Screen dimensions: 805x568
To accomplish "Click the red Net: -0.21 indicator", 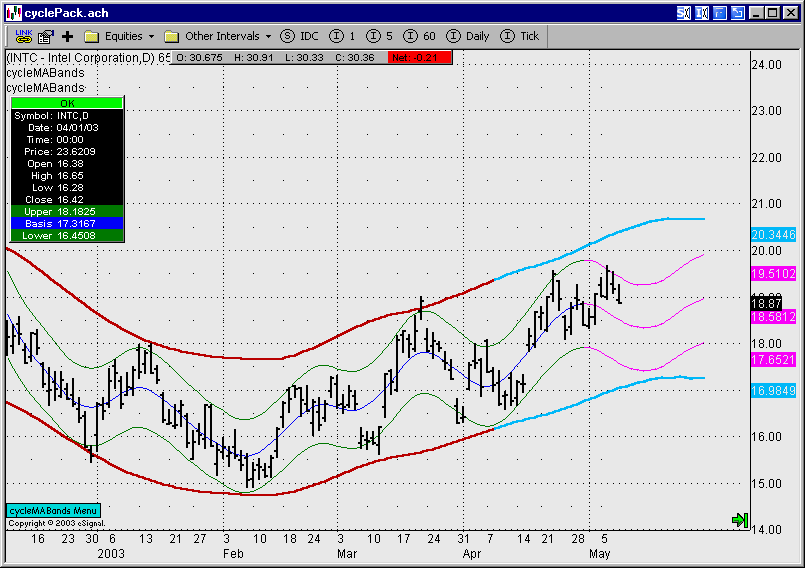I will click(x=420, y=58).
